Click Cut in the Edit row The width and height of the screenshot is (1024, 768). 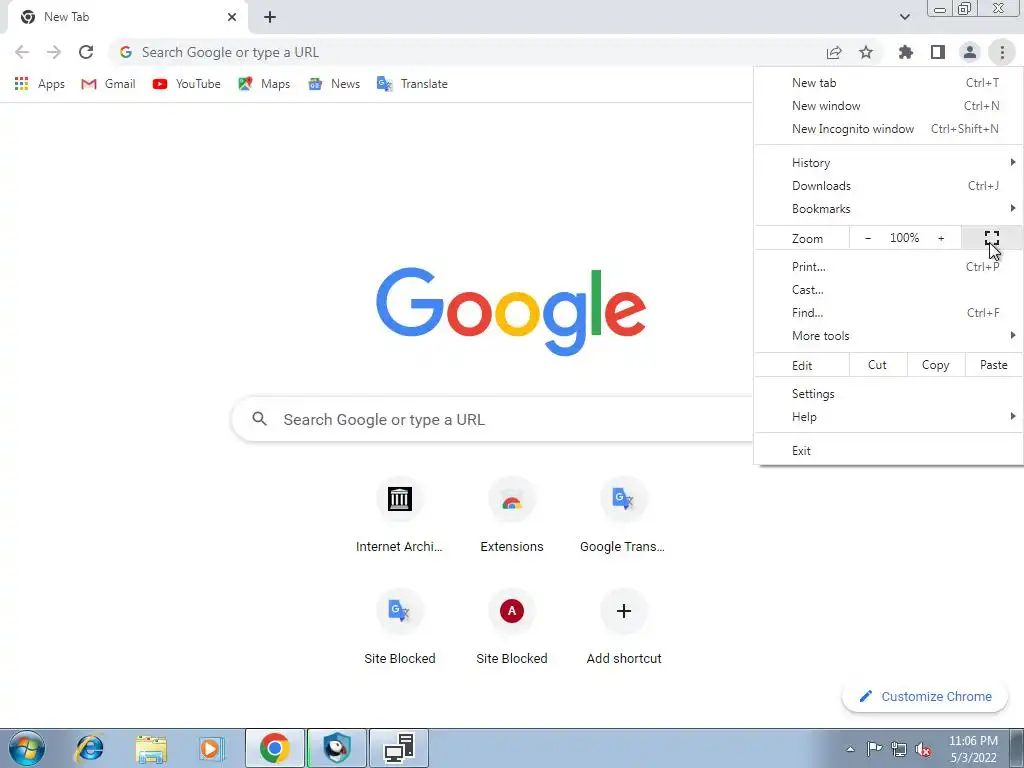coord(878,365)
